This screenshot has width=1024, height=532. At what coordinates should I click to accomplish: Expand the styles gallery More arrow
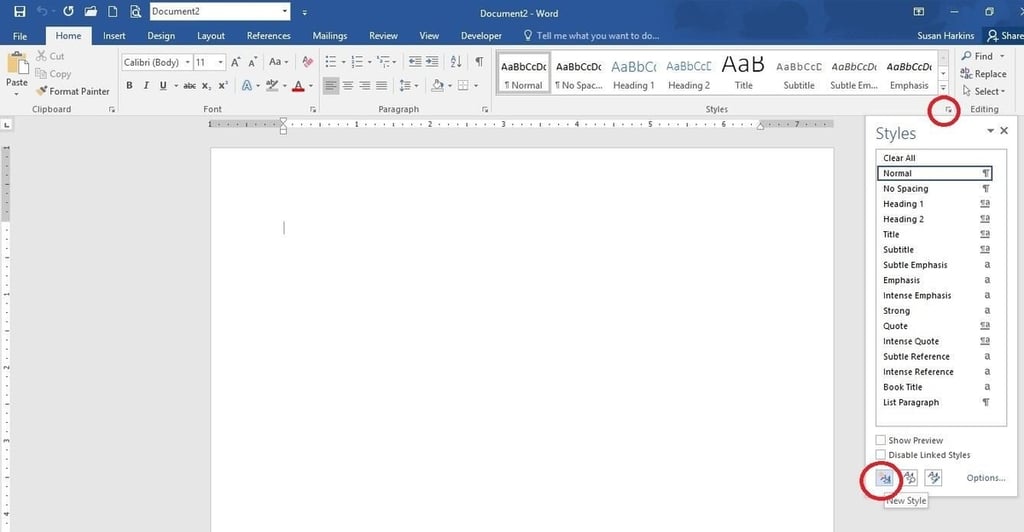pyautogui.click(x=943, y=87)
